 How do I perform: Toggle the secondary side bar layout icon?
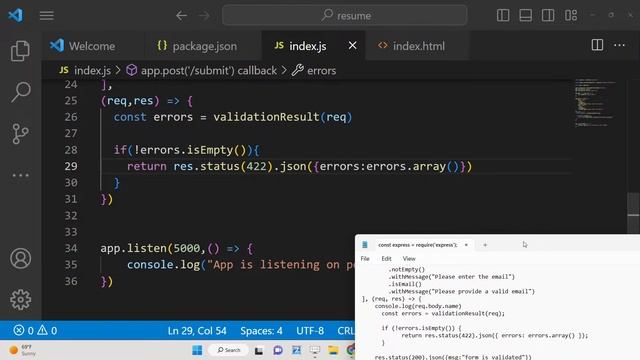coord(548,16)
